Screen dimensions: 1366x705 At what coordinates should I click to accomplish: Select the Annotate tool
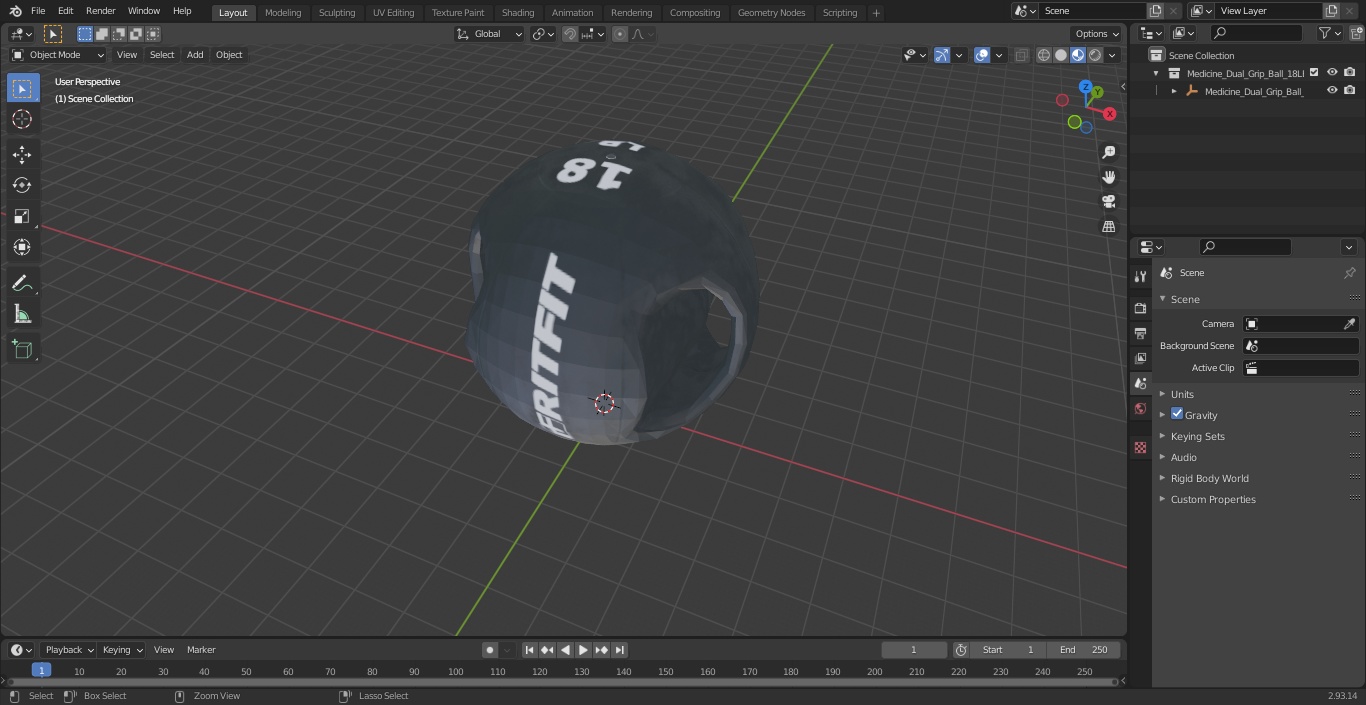coord(22,284)
